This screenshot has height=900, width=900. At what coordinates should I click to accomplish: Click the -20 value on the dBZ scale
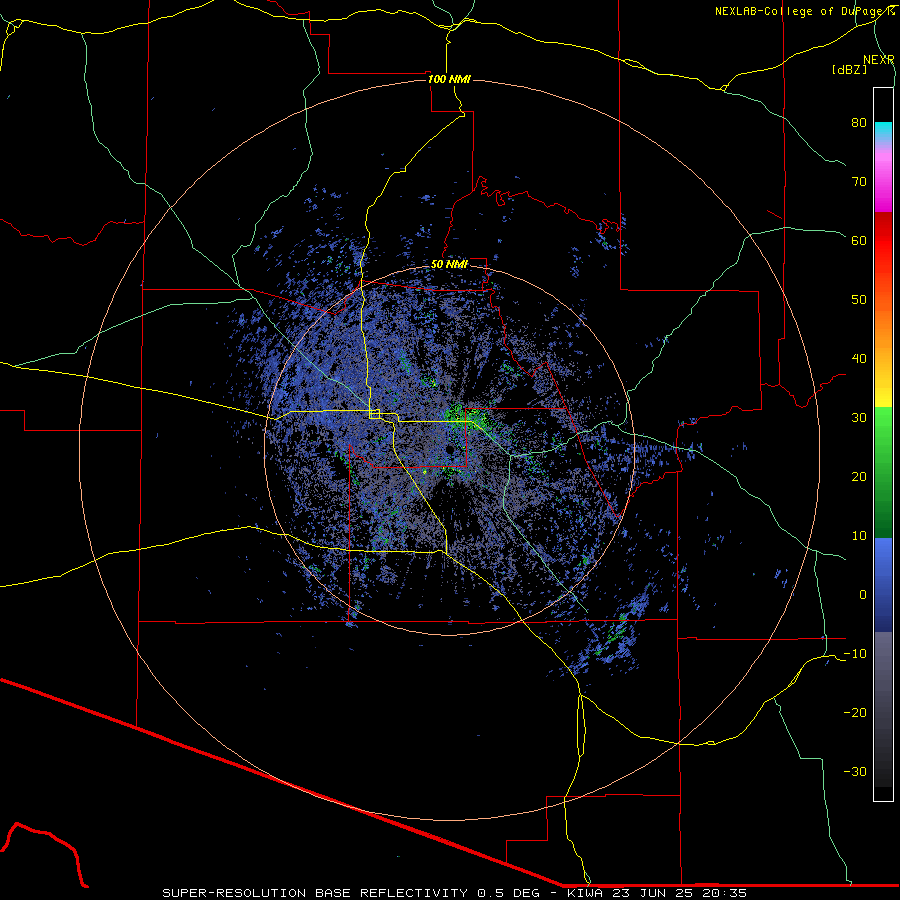pos(855,712)
